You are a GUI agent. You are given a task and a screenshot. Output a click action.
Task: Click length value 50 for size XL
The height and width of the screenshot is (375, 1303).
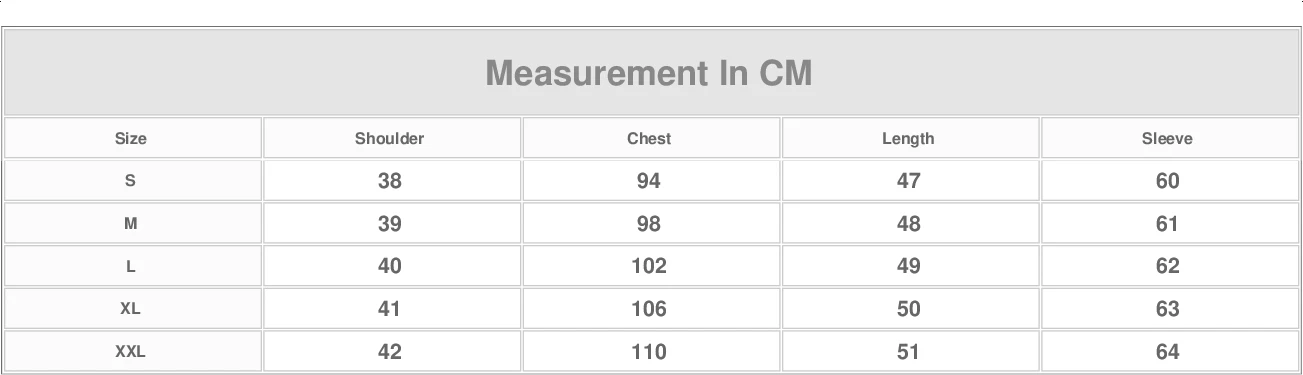(x=908, y=309)
